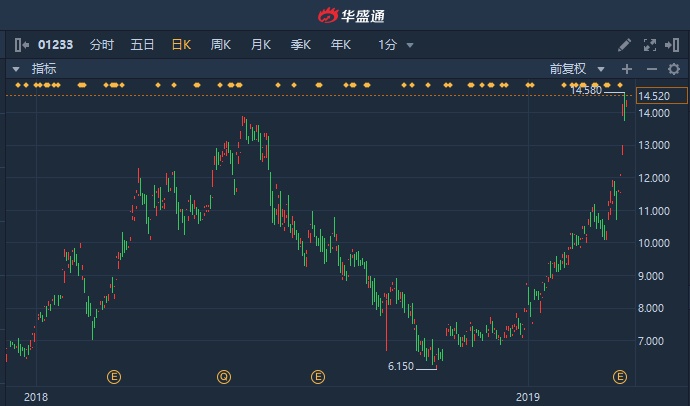Open chart settings with the gear icon
This screenshot has height=406, width=690.
coord(674,69)
